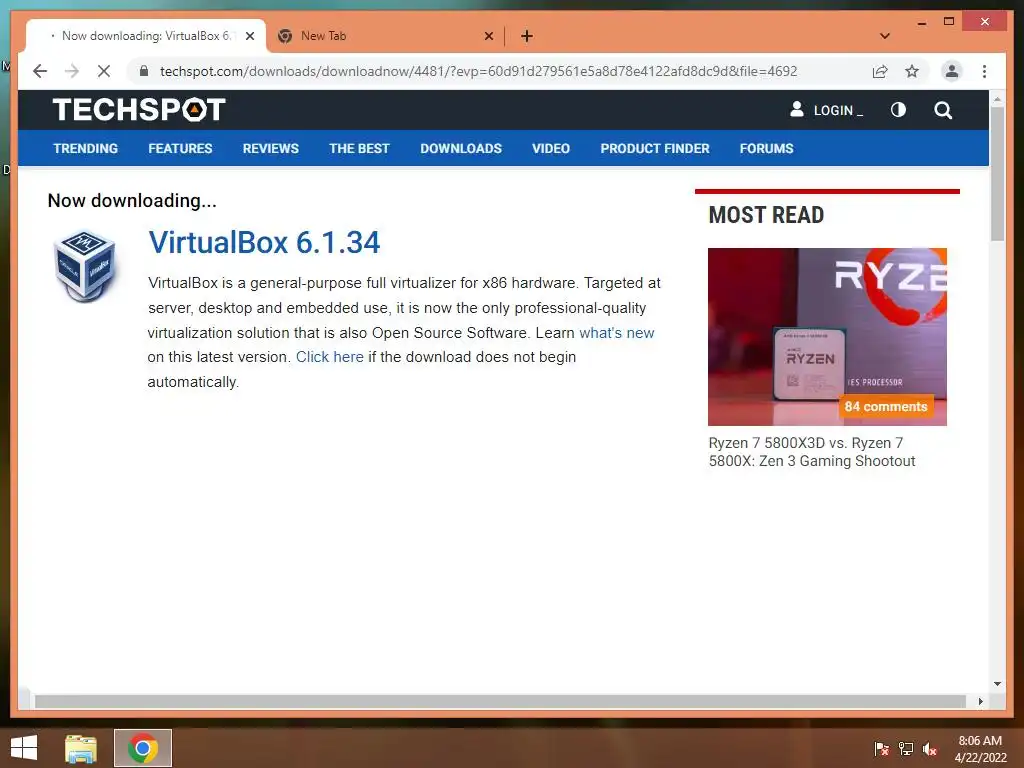
Task: Open the network tray icon
Action: [906, 748]
